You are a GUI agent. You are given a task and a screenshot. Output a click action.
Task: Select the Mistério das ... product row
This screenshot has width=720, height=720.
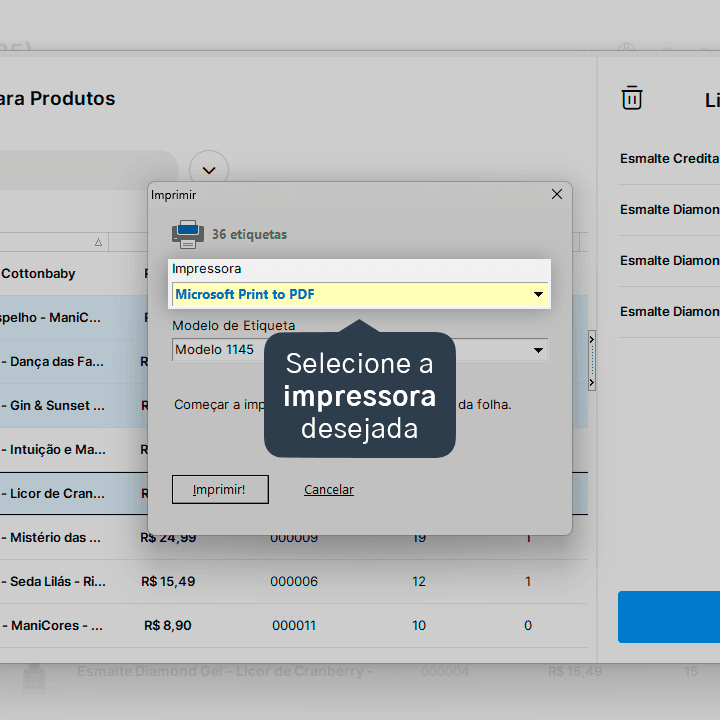(294, 538)
